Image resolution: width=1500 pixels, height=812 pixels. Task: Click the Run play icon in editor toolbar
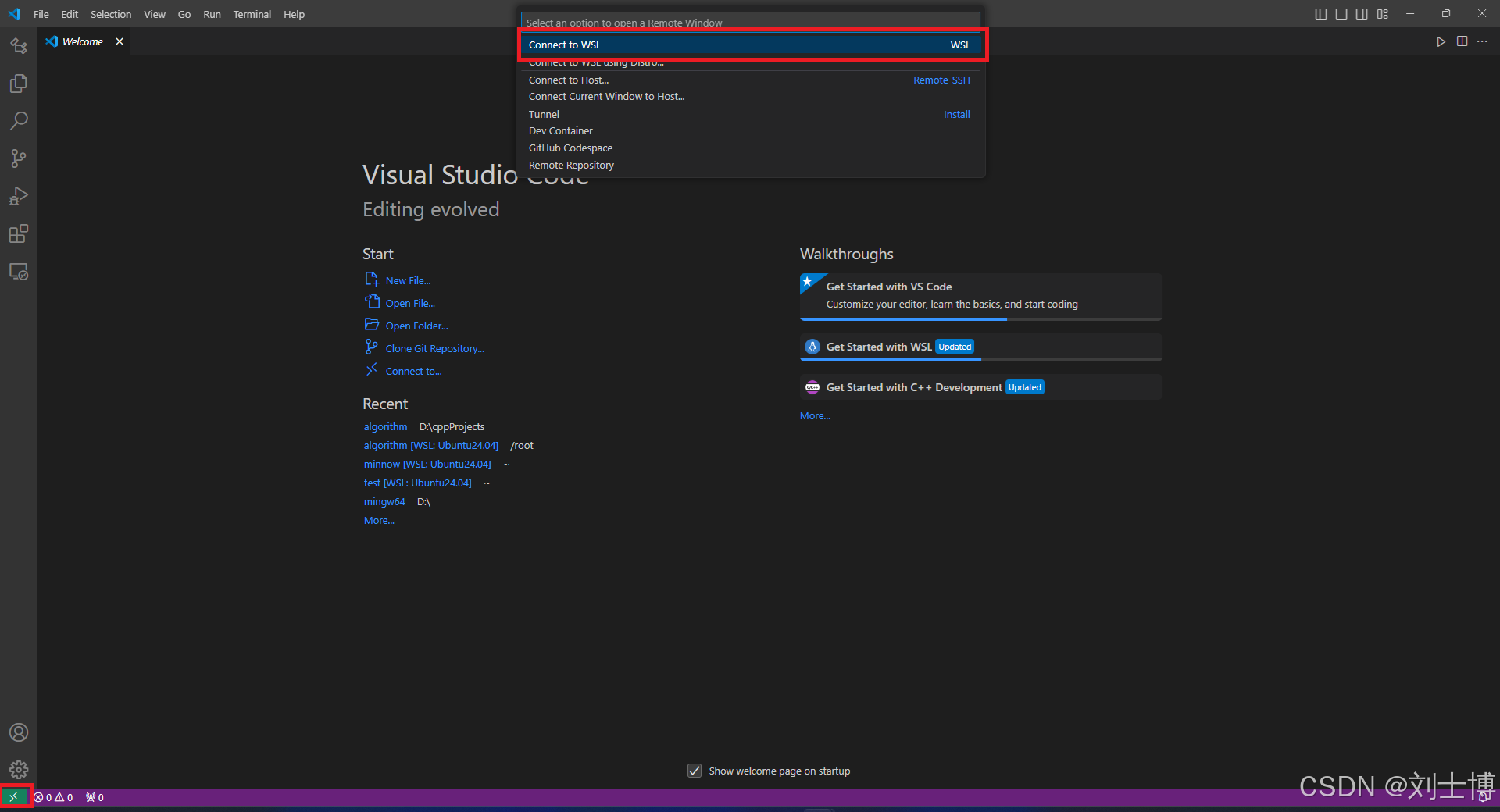(1441, 41)
